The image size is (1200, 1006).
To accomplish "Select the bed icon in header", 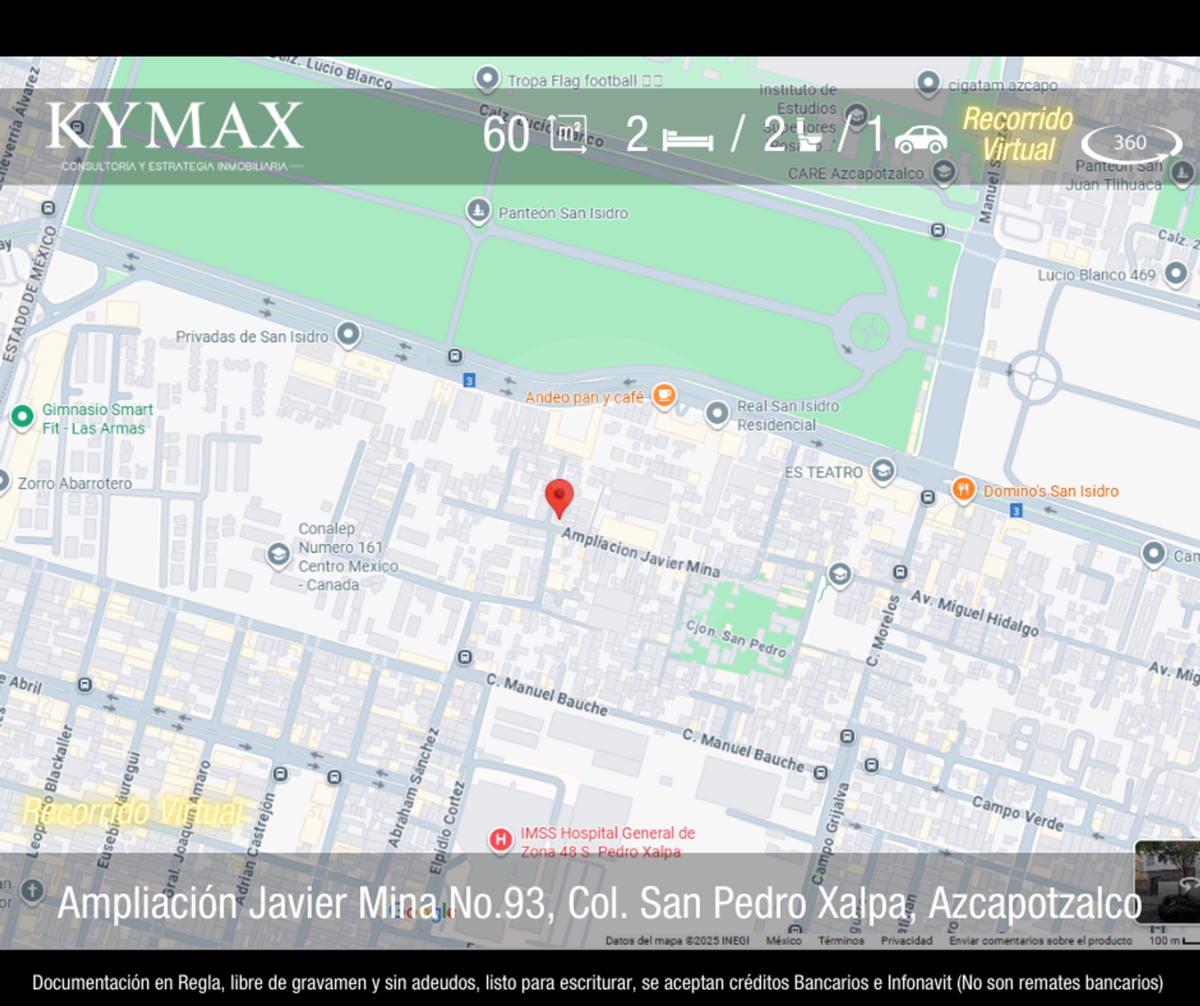I will (x=688, y=140).
